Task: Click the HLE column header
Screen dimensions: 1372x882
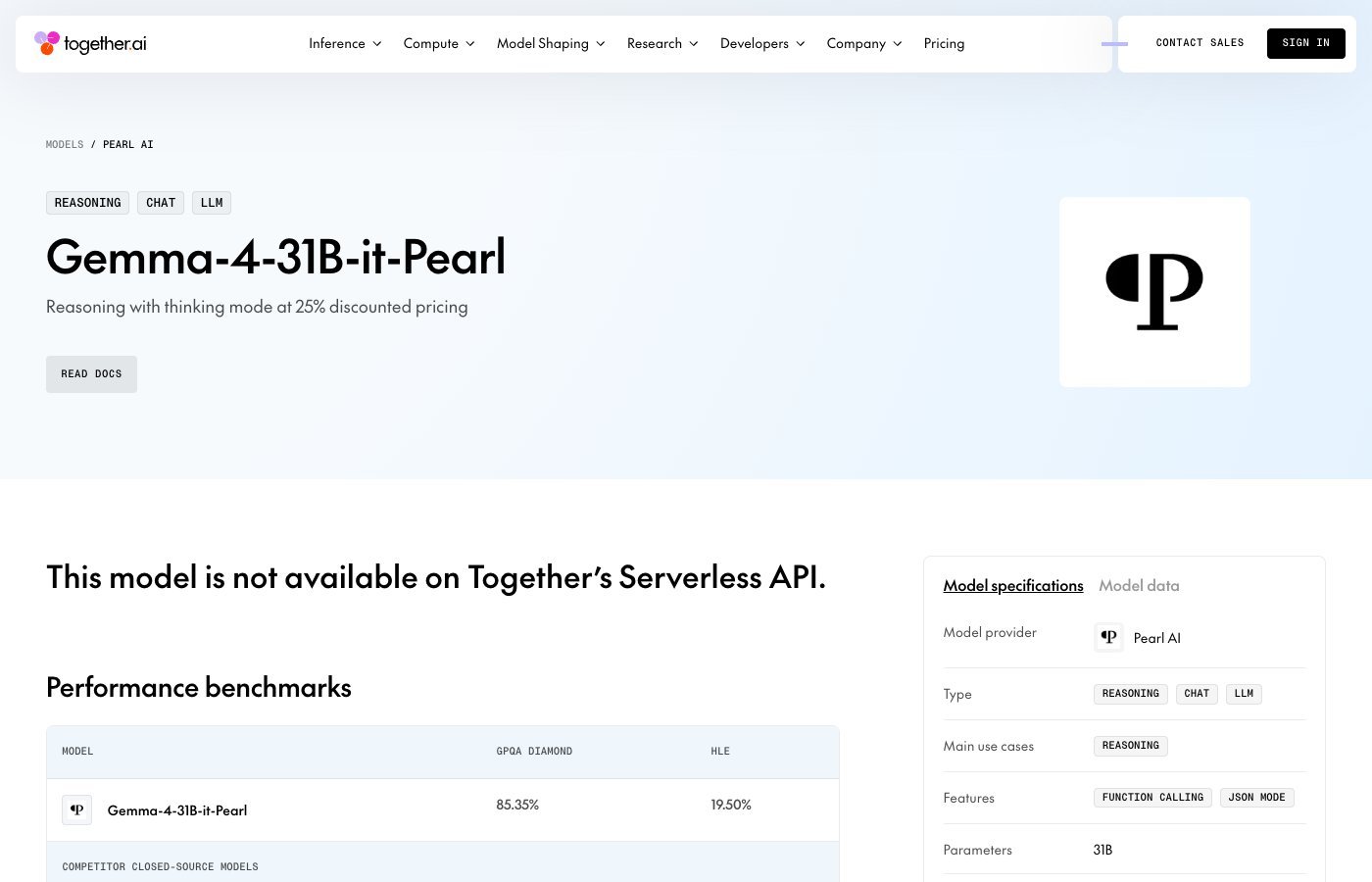Action: coord(720,752)
